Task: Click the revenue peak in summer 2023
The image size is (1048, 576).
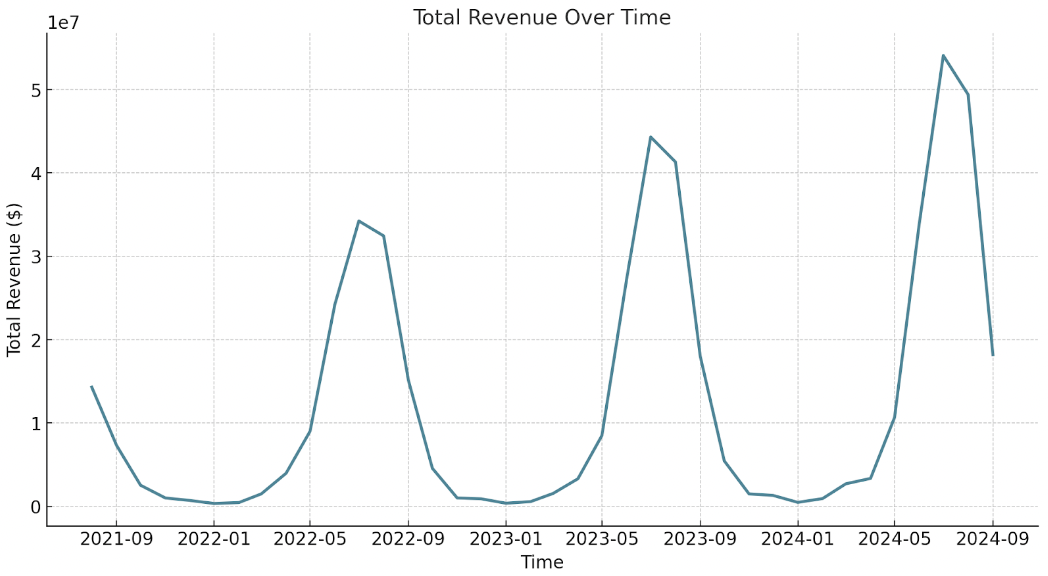Action: (651, 137)
